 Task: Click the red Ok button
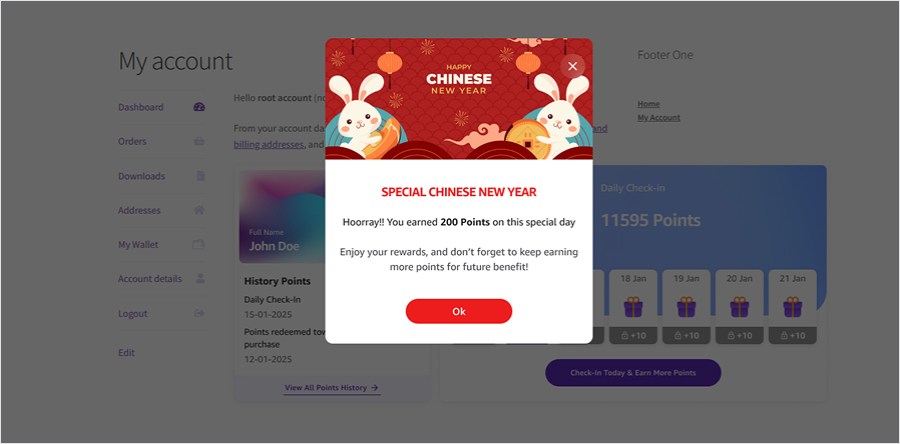(459, 311)
